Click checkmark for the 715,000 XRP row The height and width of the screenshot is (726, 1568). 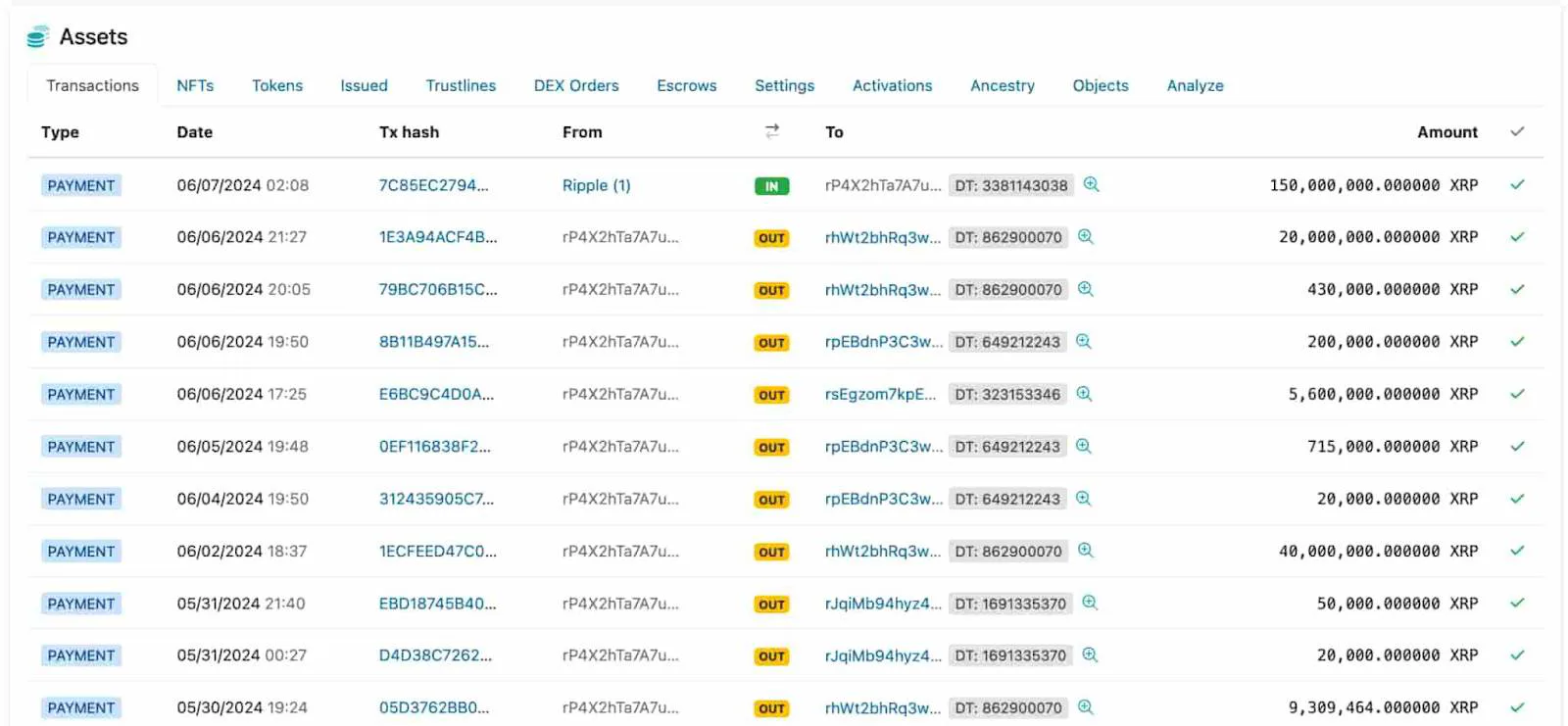point(1517,446)
